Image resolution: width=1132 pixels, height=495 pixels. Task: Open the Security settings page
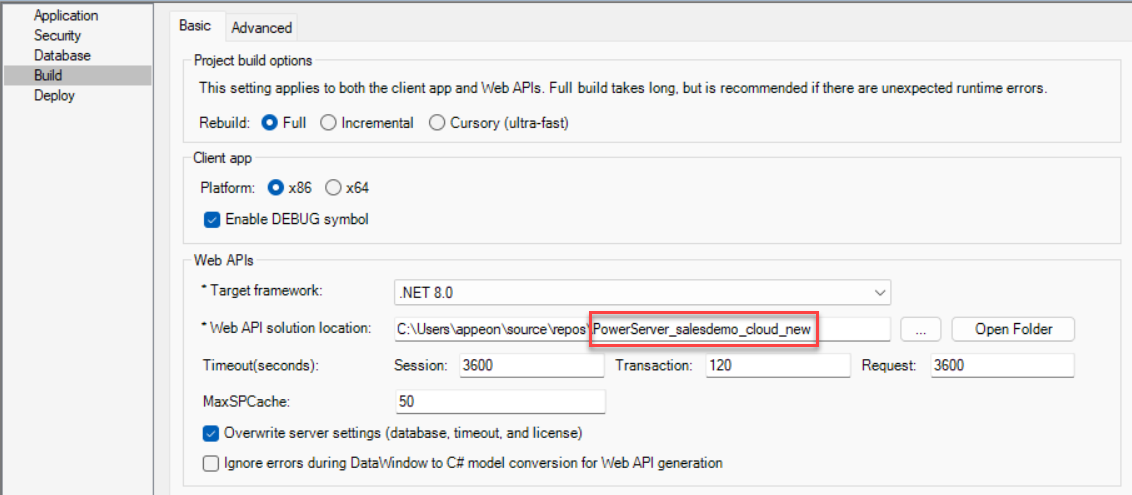[58, 36]
